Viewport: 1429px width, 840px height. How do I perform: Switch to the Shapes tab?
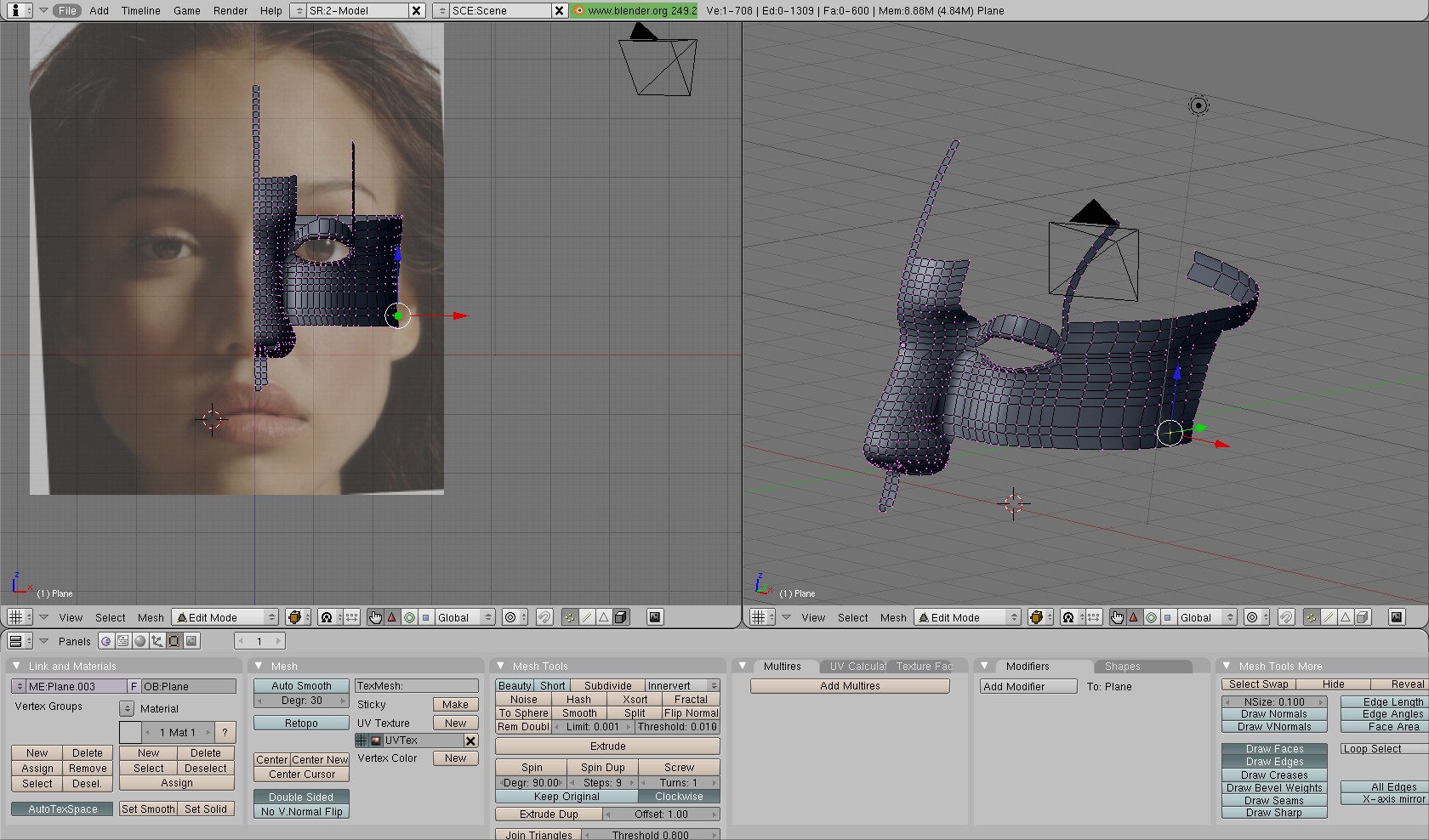coord(1122,666)
